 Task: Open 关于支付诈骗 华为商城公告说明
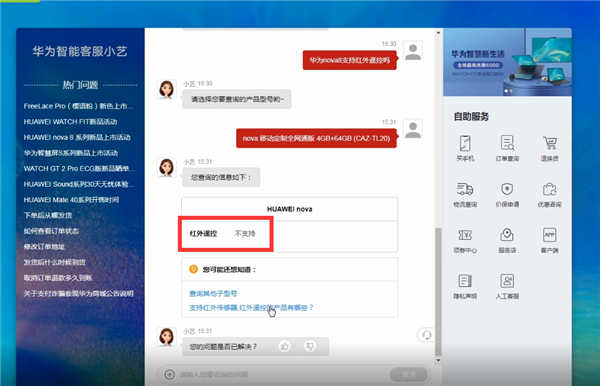tap(78, 294)
